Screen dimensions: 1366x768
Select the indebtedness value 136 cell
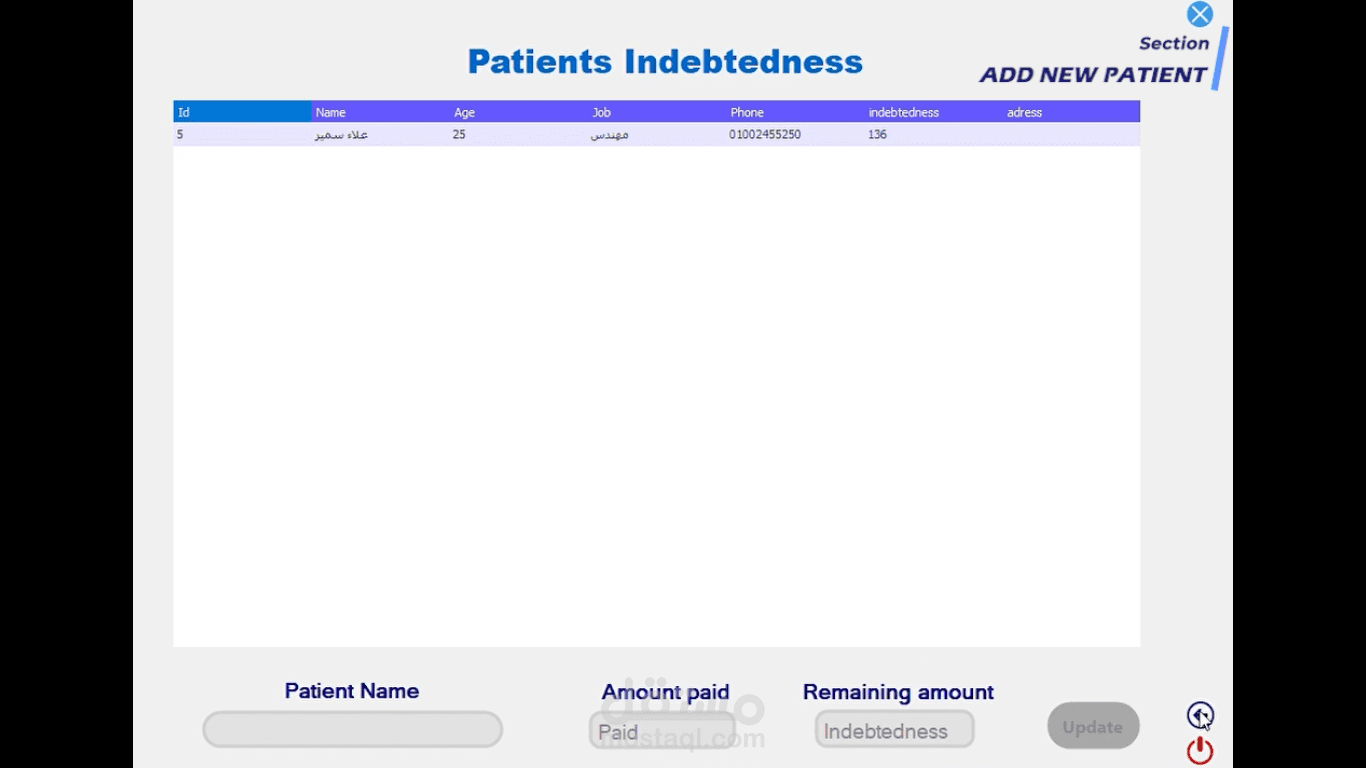pyautogui.click(x=878, y=134)
